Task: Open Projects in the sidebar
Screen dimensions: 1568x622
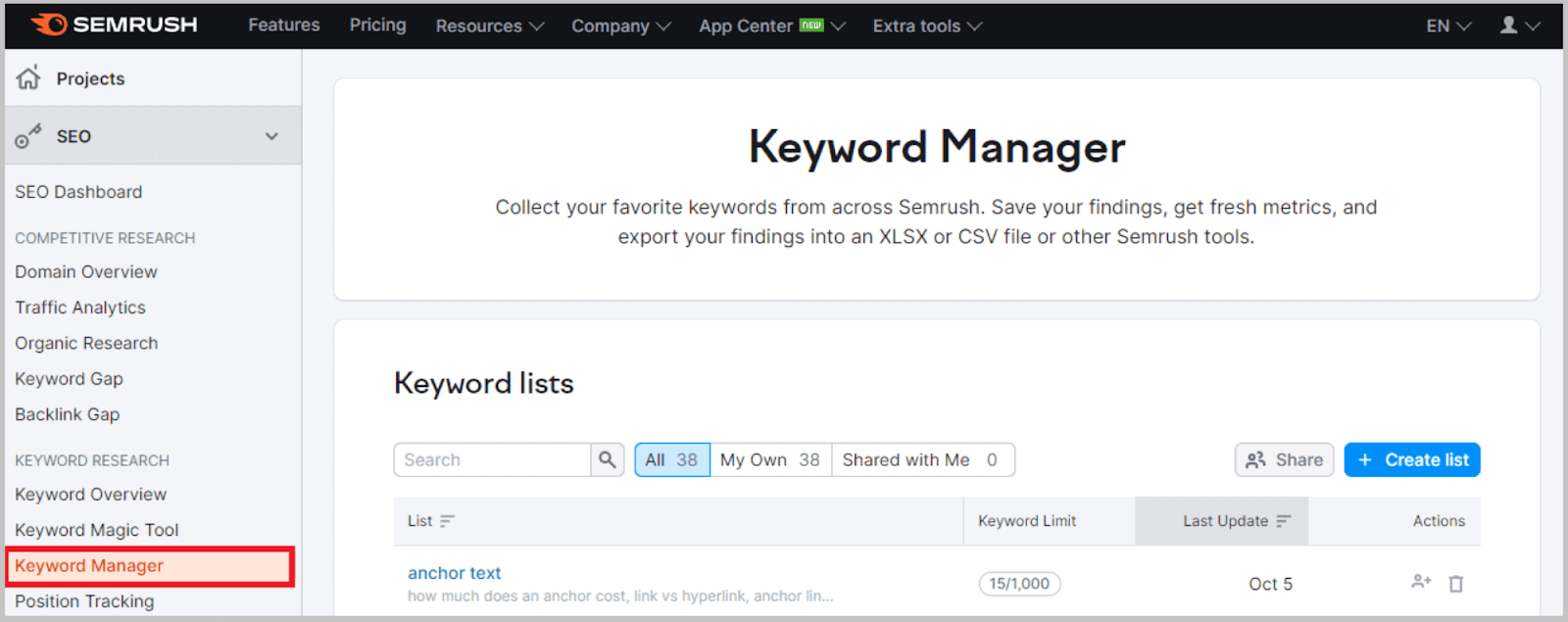Action: point(90,78)
